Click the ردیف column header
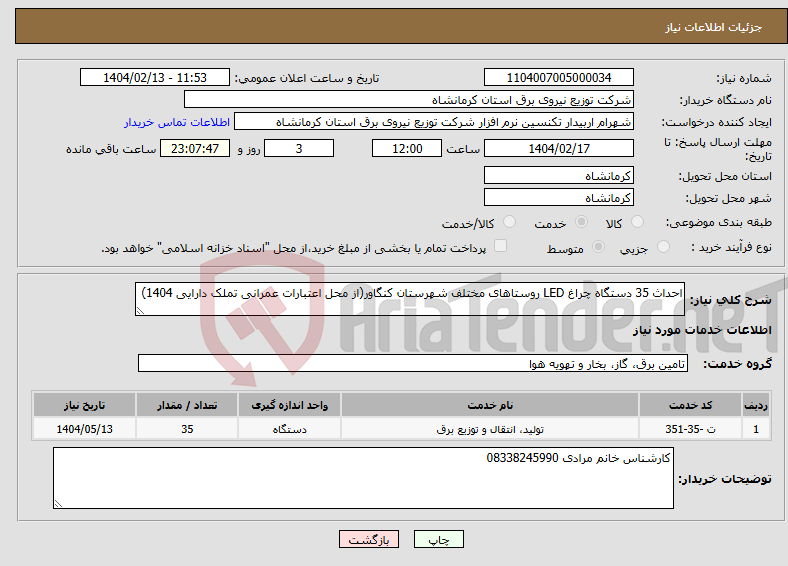The image size is (788, 566). click(756, 405)
